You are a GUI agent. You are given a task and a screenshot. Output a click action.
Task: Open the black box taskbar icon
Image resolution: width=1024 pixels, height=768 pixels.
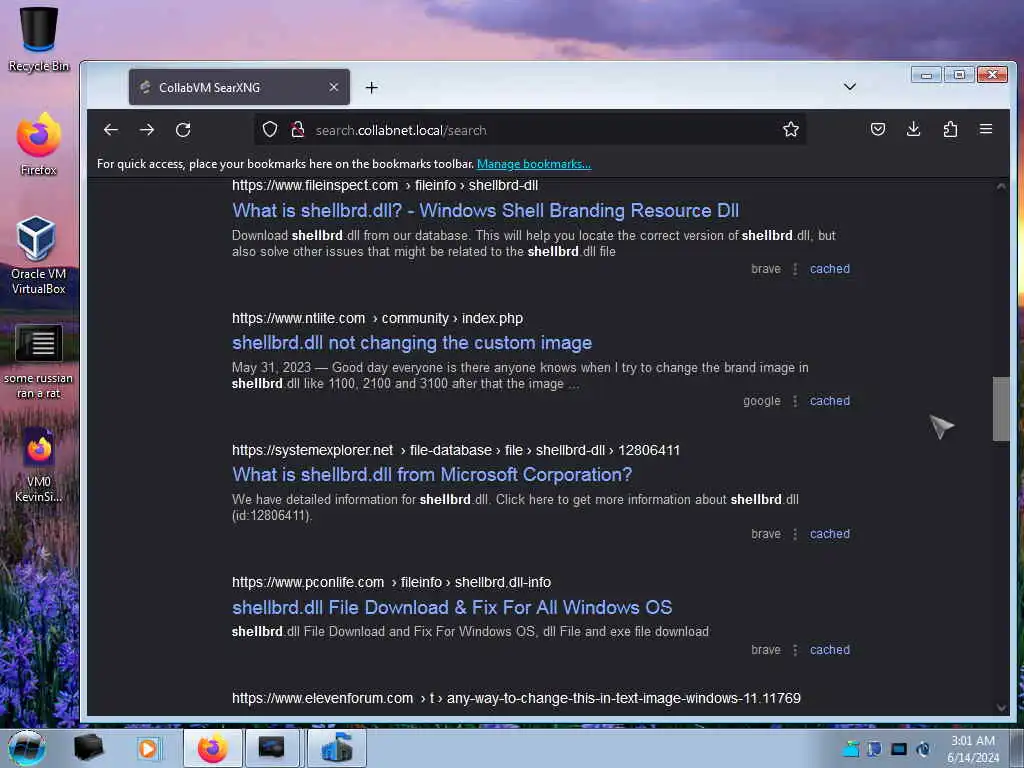[88, 748]
